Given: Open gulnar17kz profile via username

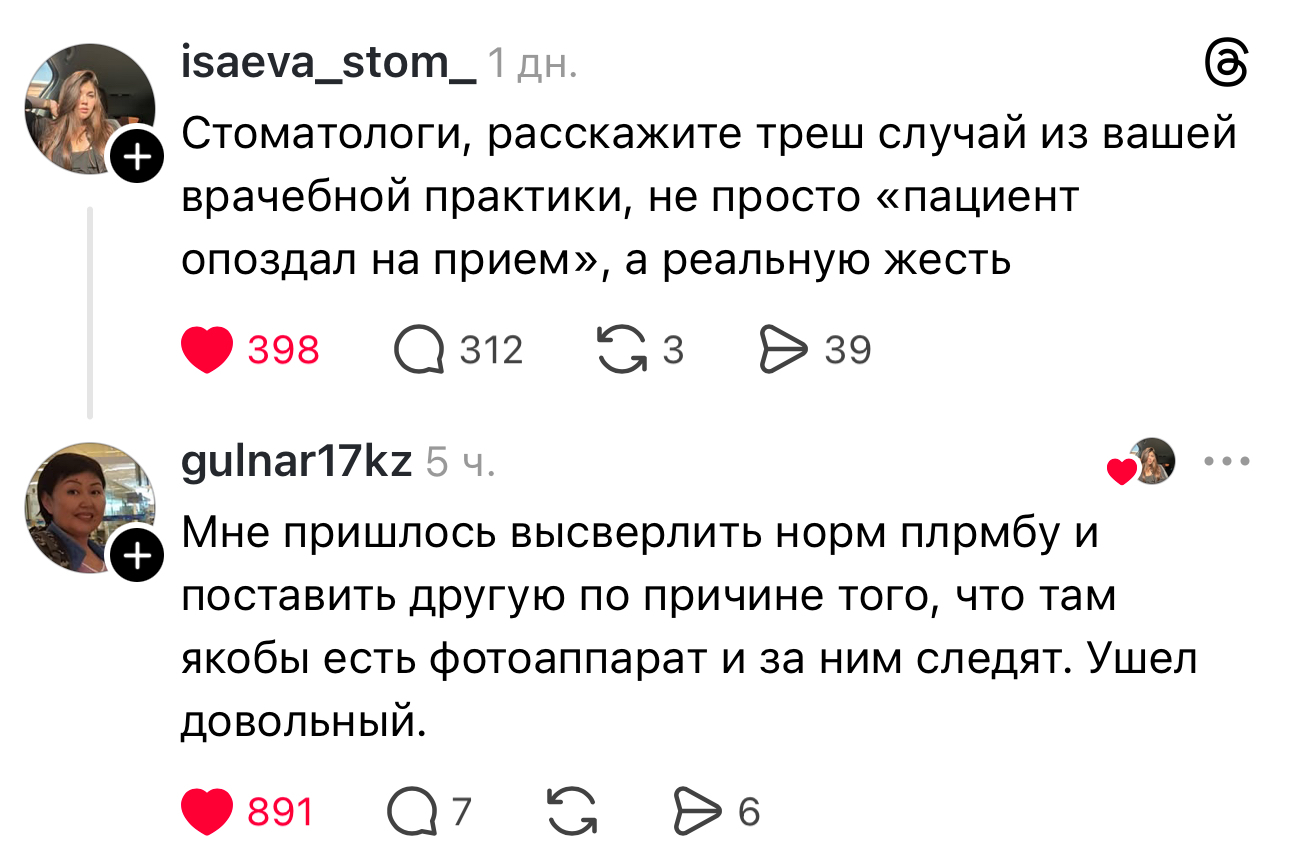Looking at the screenshot, I should point(297,461).
